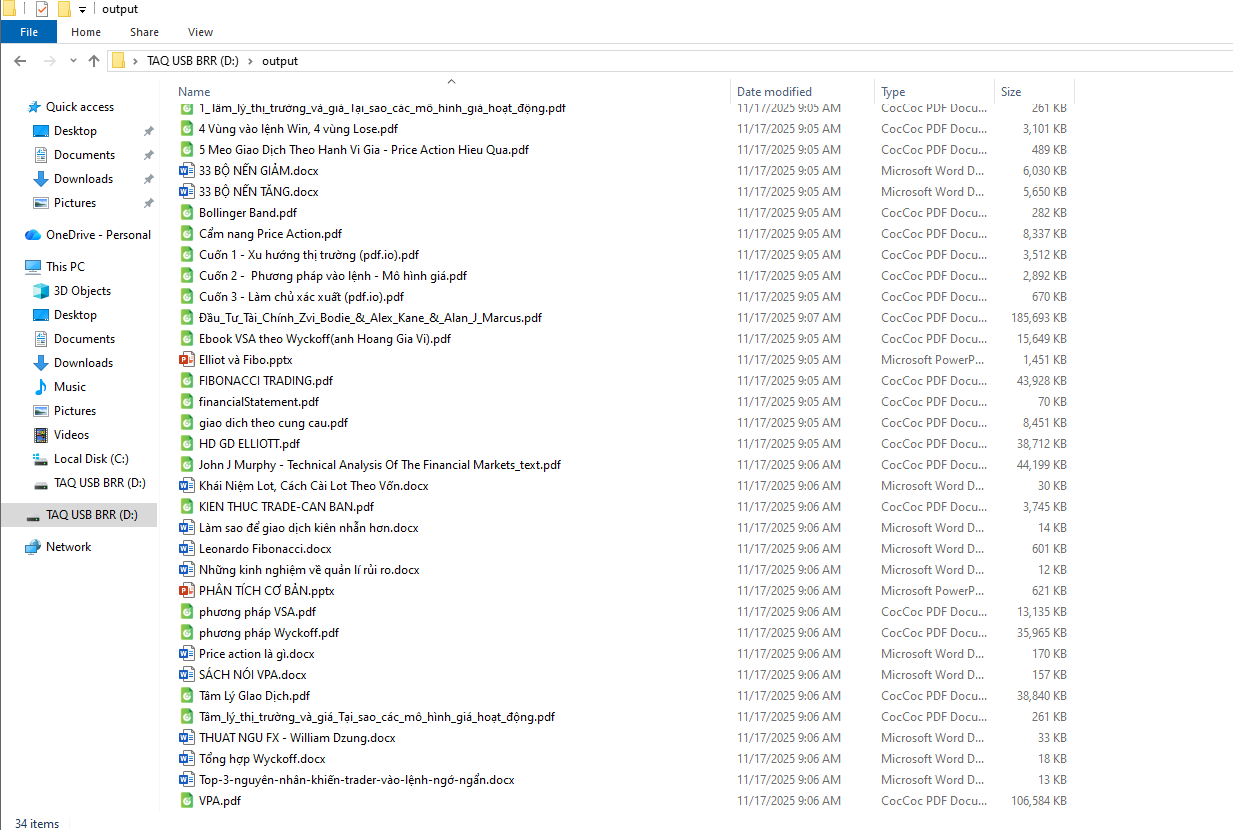Select the OneDrive - Personal cloud icon
This screenshot has width=1233, height=830.
tap(33, 235)
